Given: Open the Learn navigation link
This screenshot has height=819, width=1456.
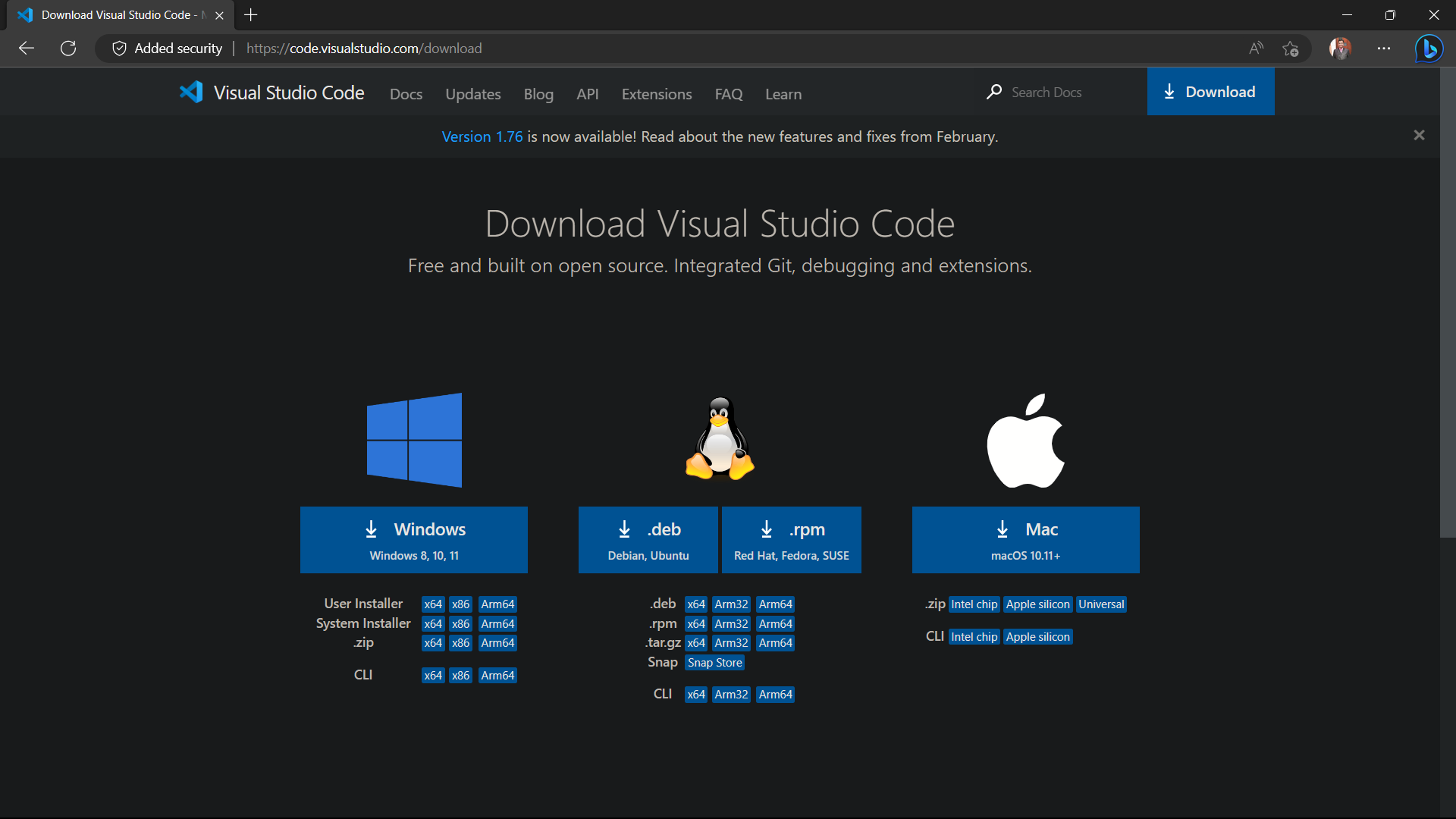Looking at the screenshot, I should (783, 94).
